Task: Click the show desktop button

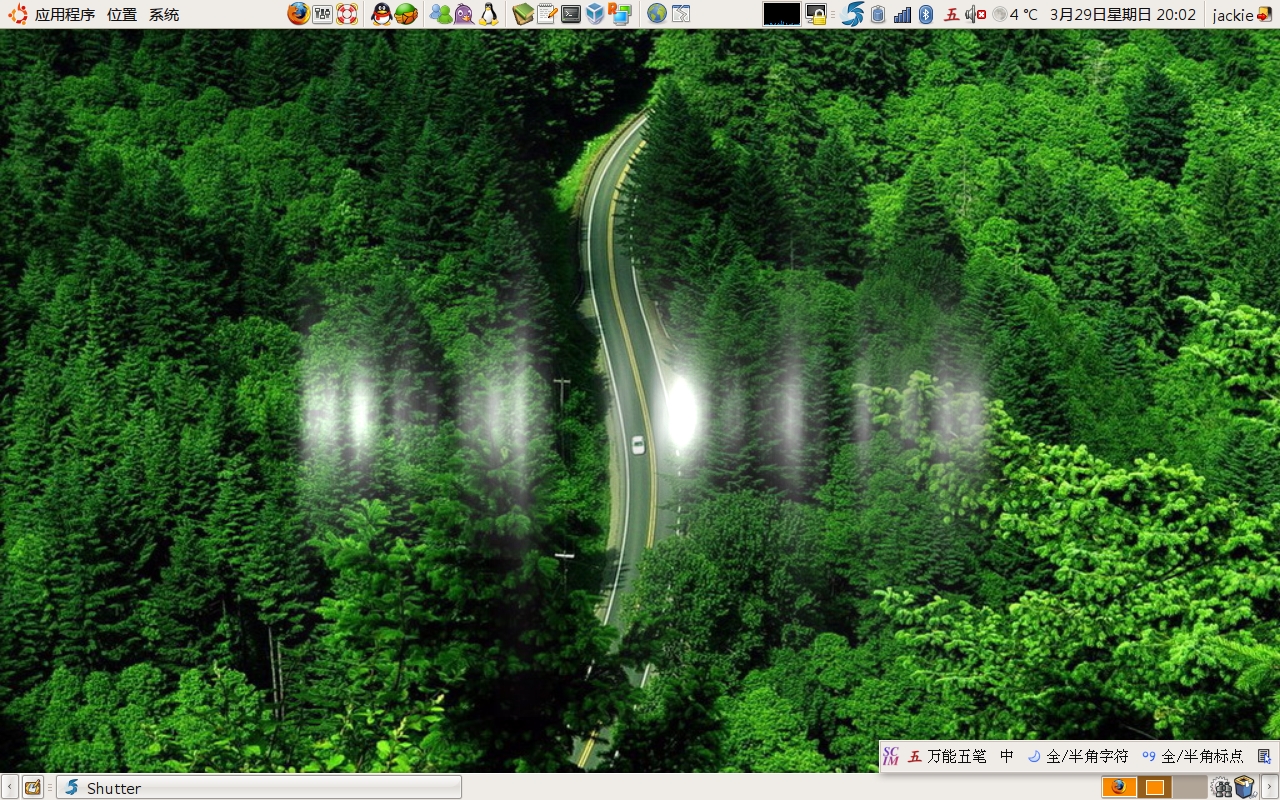Action: pos(33,787)
